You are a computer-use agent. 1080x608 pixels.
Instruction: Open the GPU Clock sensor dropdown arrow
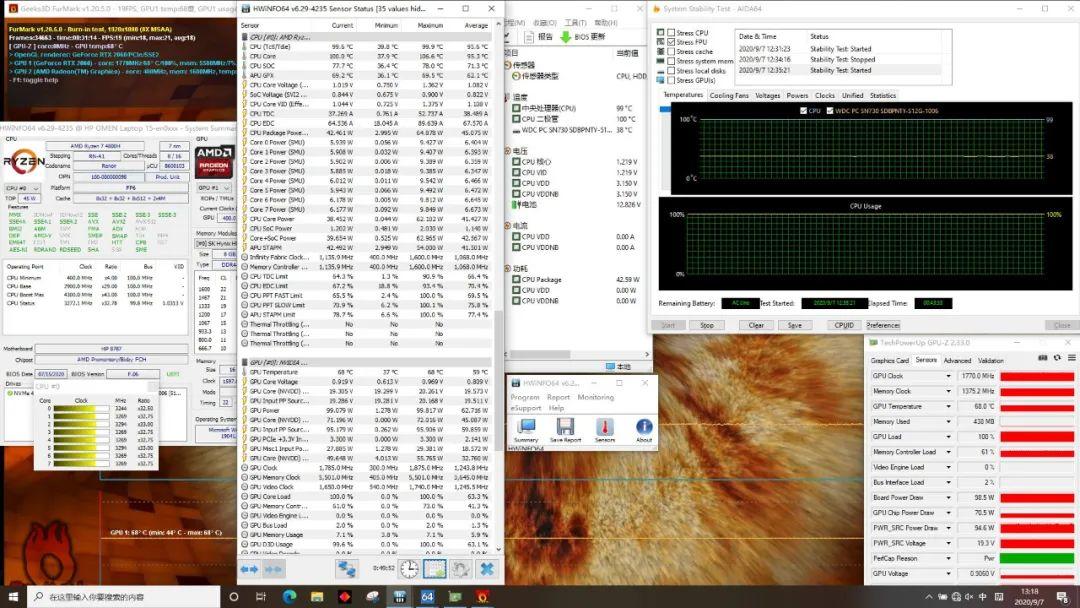pos(949,377)
